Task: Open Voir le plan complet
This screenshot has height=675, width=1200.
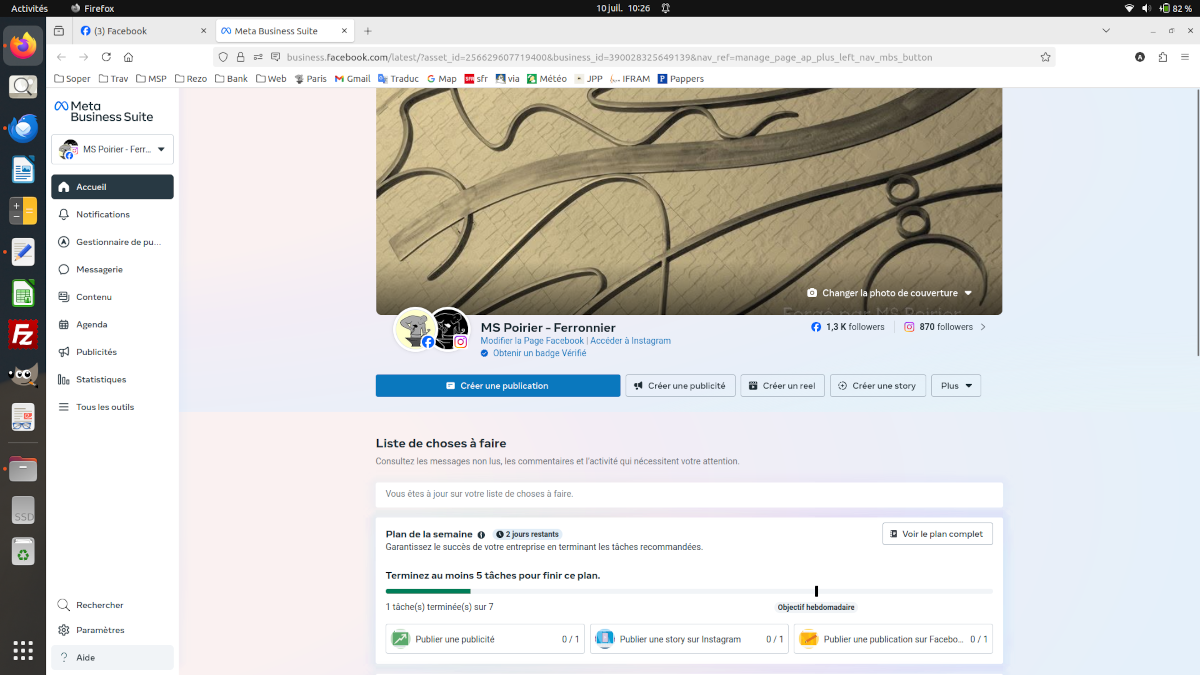Action: 937,533
